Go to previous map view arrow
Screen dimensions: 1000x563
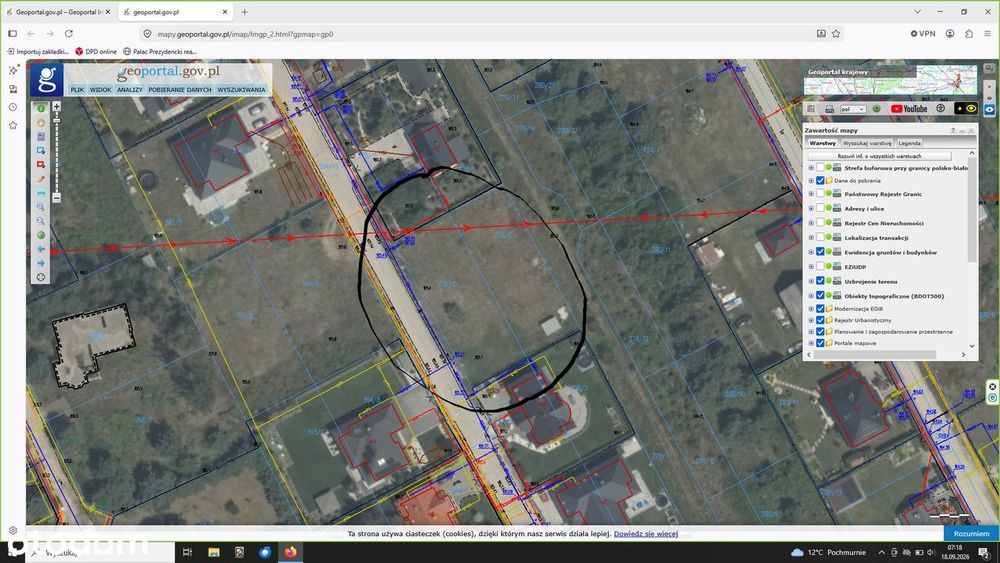(41, 249)
